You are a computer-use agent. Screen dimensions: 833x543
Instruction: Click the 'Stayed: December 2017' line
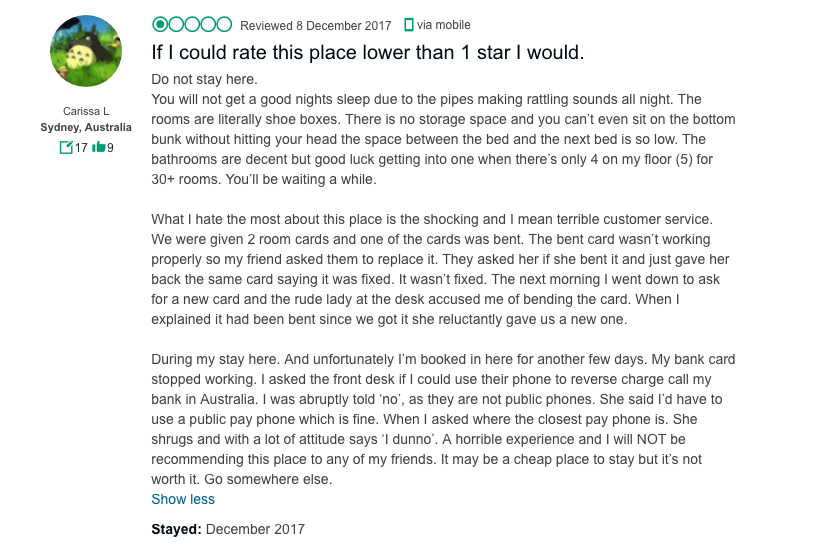pyautogui.click(x=228, y=529)
